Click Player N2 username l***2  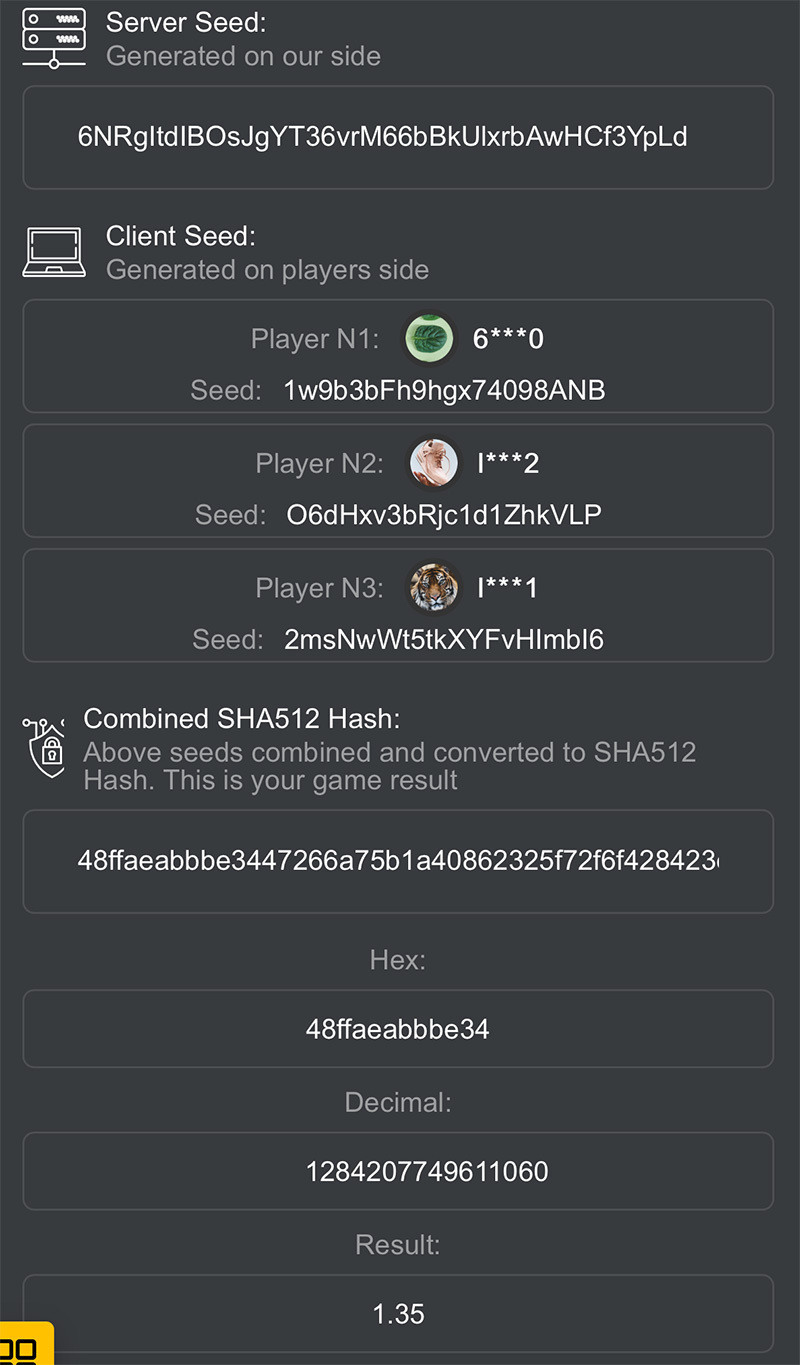pyautogui.click(x=508, y=463)
